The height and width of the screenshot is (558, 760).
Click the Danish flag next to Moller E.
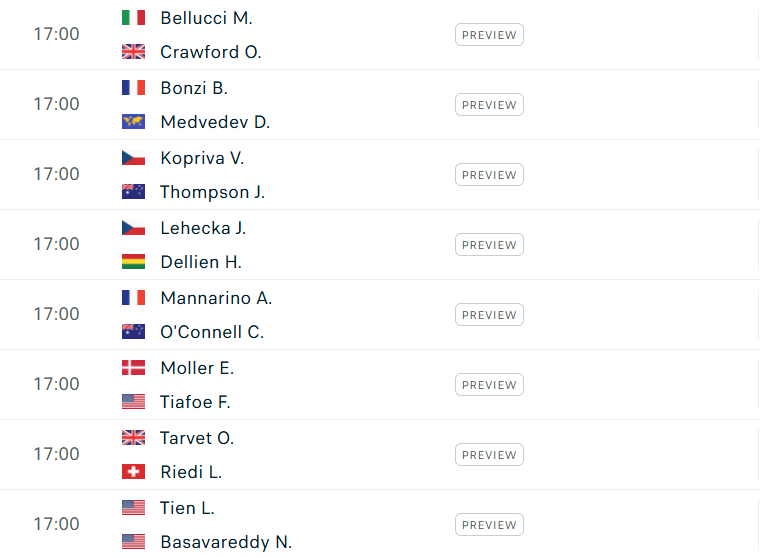point(133,368)
